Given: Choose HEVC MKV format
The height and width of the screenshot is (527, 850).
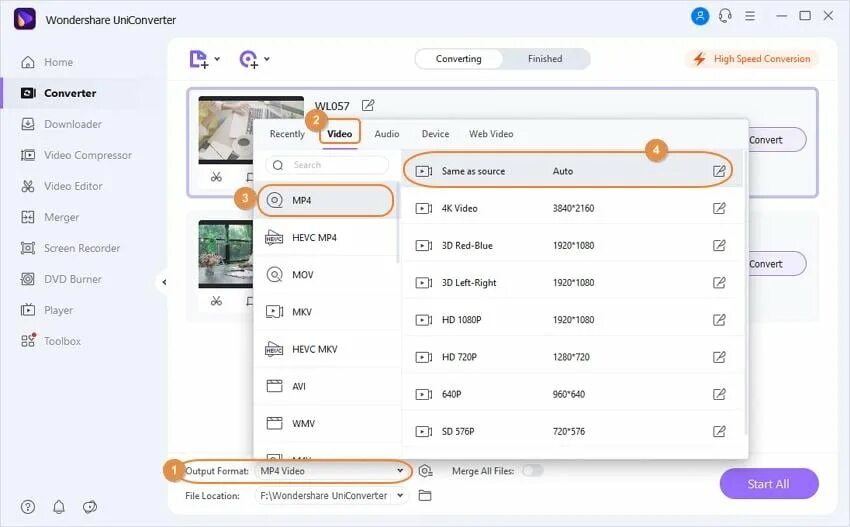Looking at the screenshot, I should pos(326,349).
